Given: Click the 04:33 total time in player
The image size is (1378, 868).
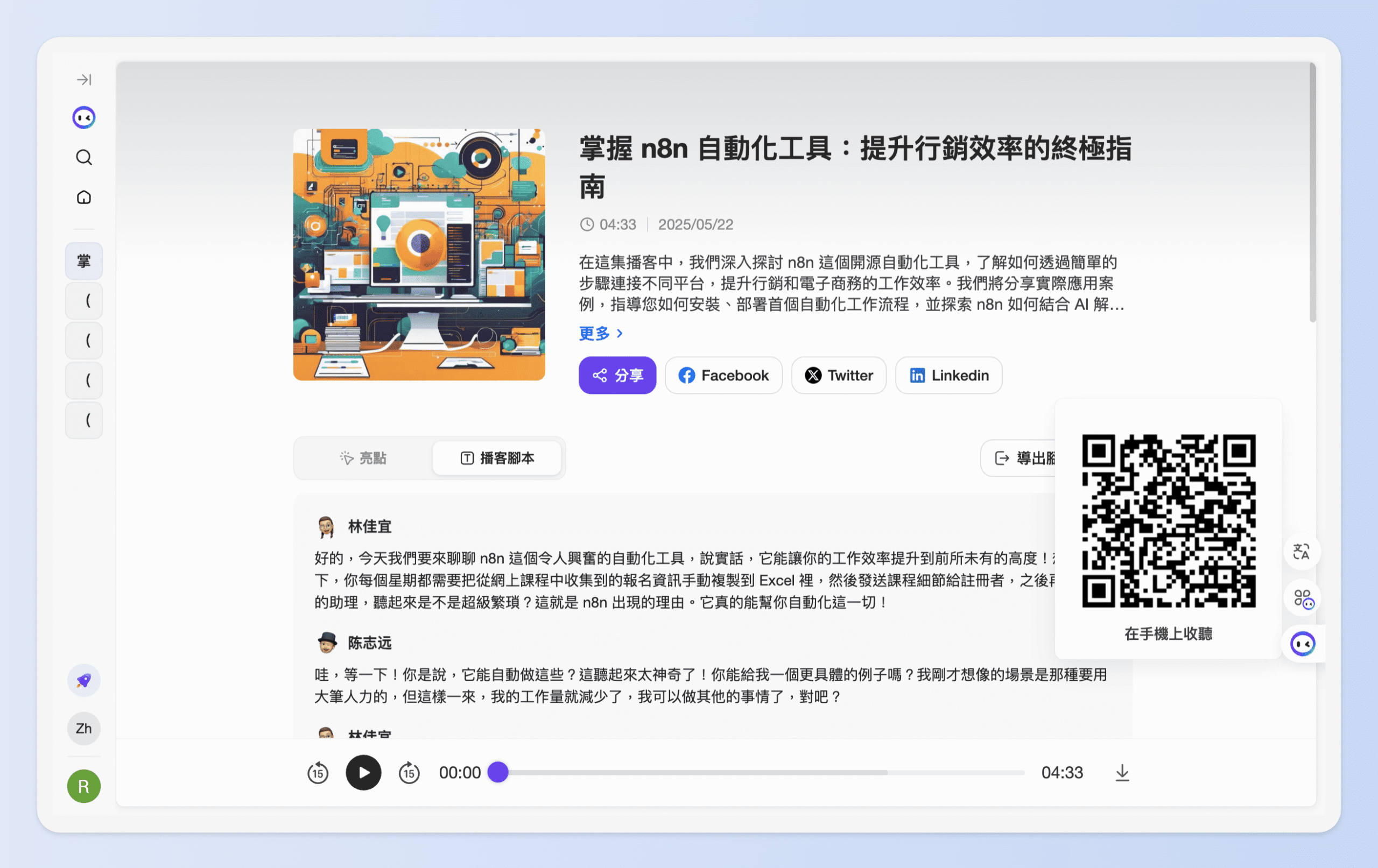Looking at the screenshot, I should pyautogui.click(x=1062, y=773).
